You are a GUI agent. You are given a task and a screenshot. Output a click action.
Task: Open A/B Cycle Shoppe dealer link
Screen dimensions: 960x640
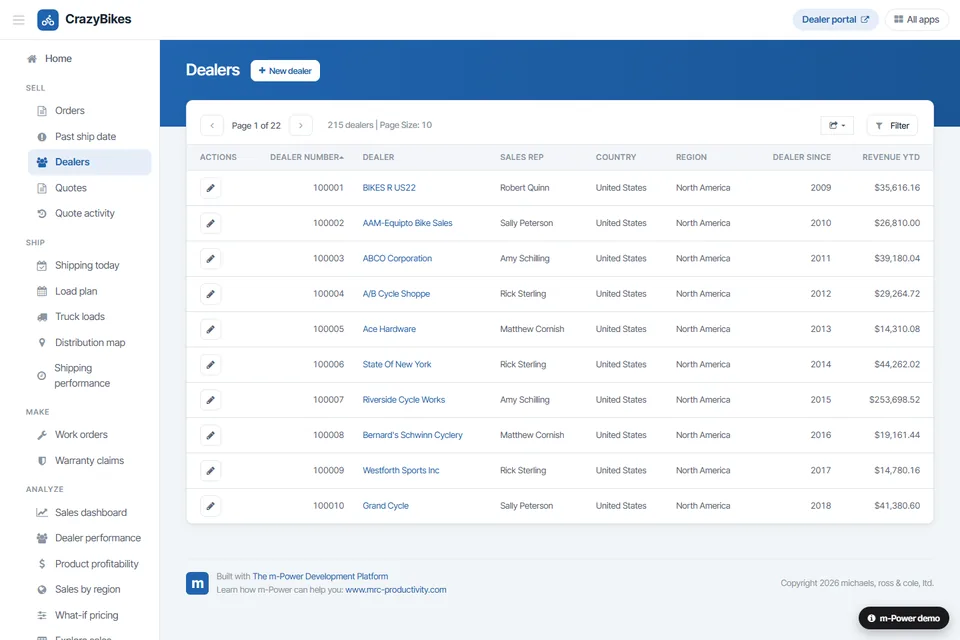[396, 294]
